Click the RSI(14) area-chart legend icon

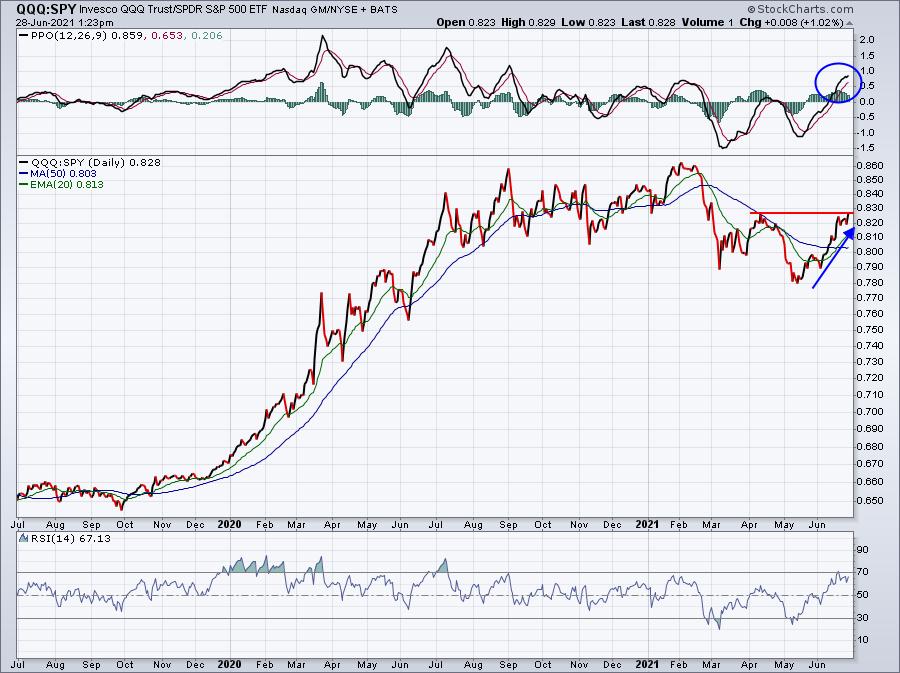pos(23,538)
